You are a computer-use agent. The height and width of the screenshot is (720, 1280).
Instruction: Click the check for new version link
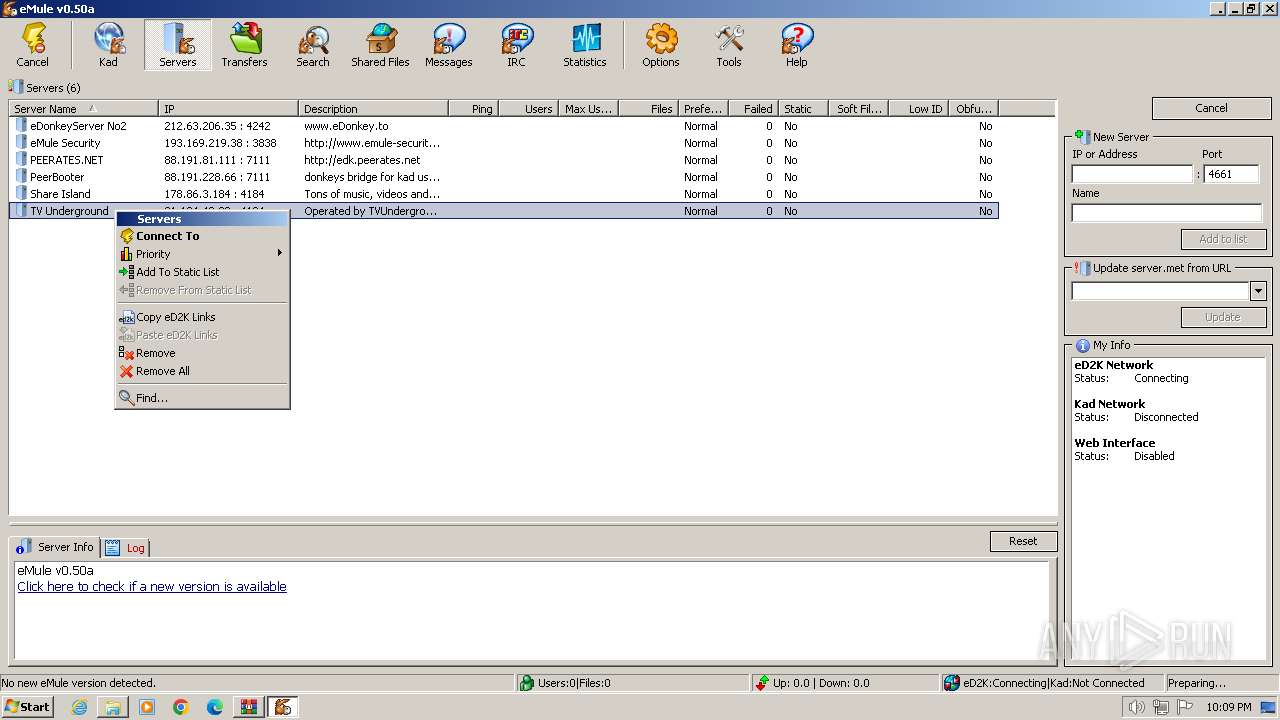[x=152, y=587]
